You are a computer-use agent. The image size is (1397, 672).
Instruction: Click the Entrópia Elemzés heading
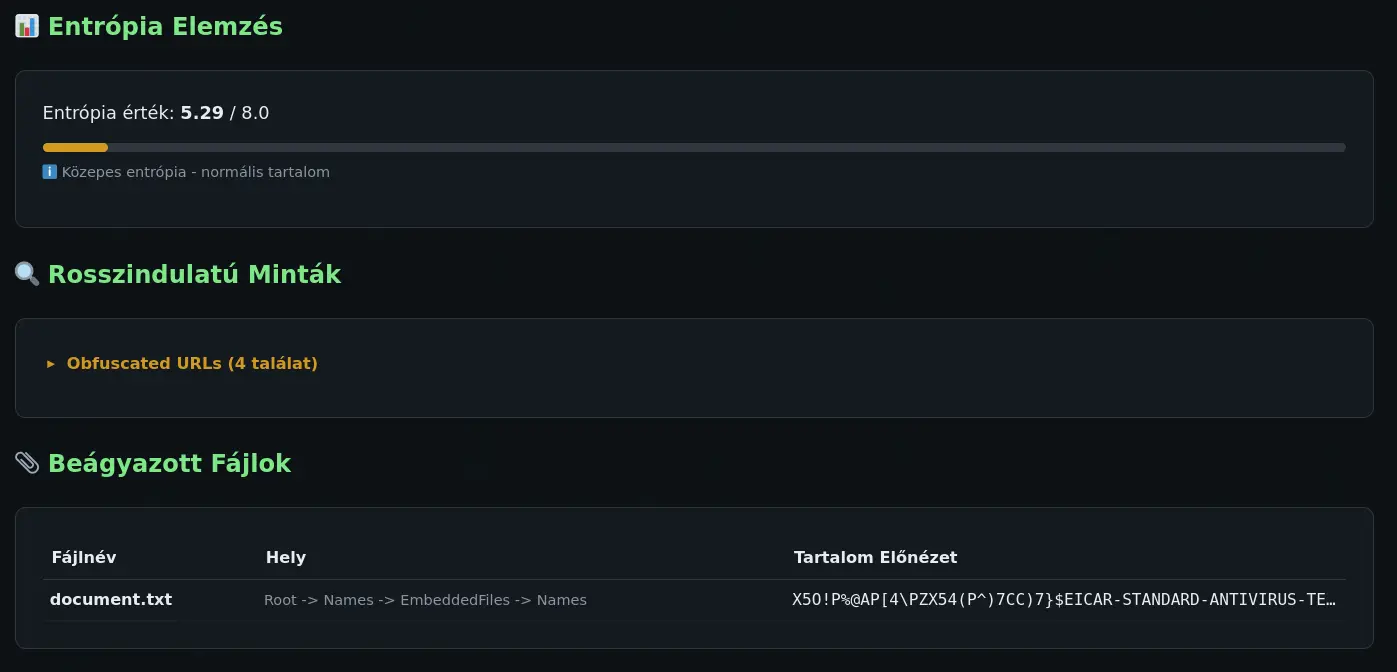(x=165, y=26)
